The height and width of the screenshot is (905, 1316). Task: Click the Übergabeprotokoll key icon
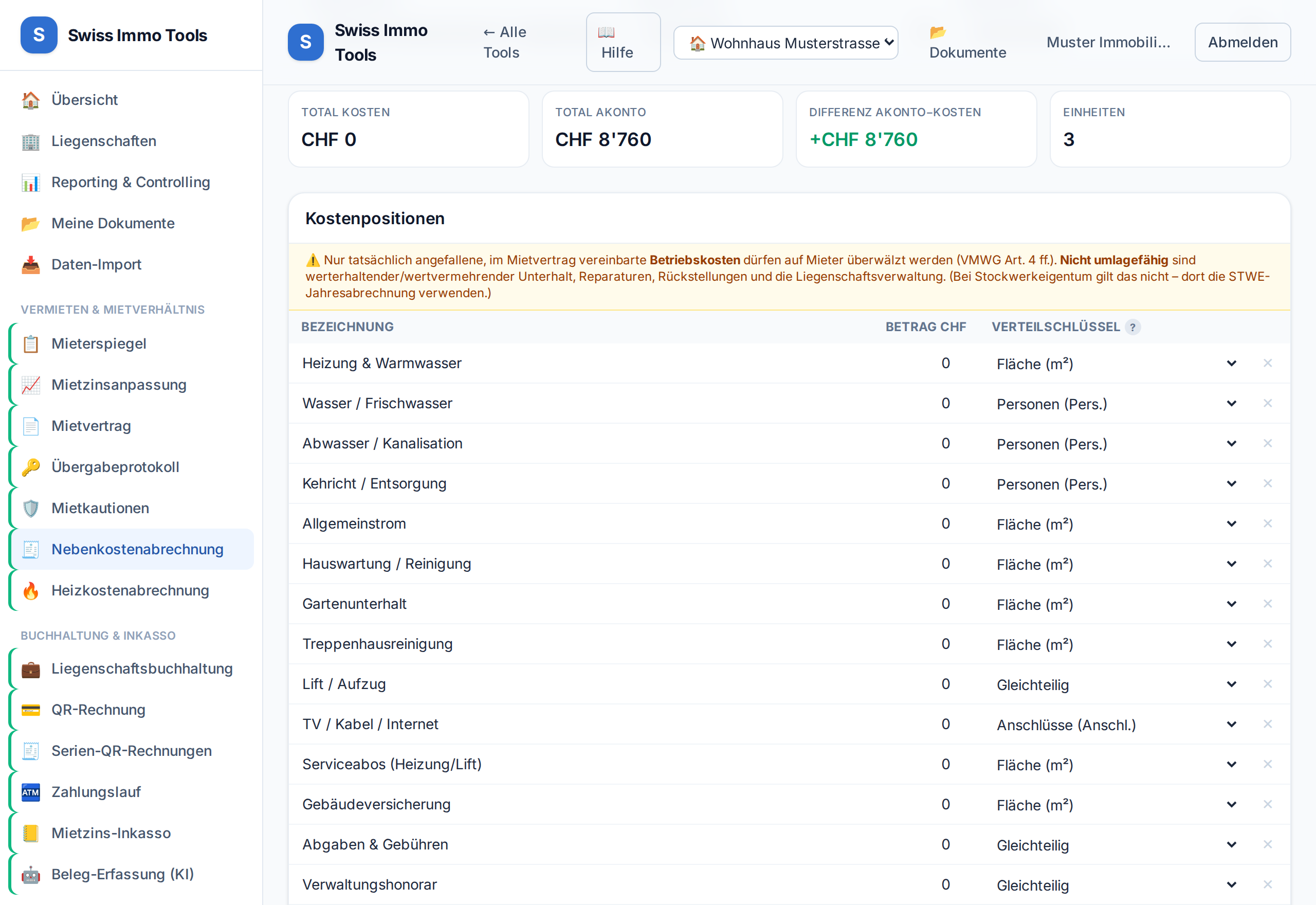point(31,467)
